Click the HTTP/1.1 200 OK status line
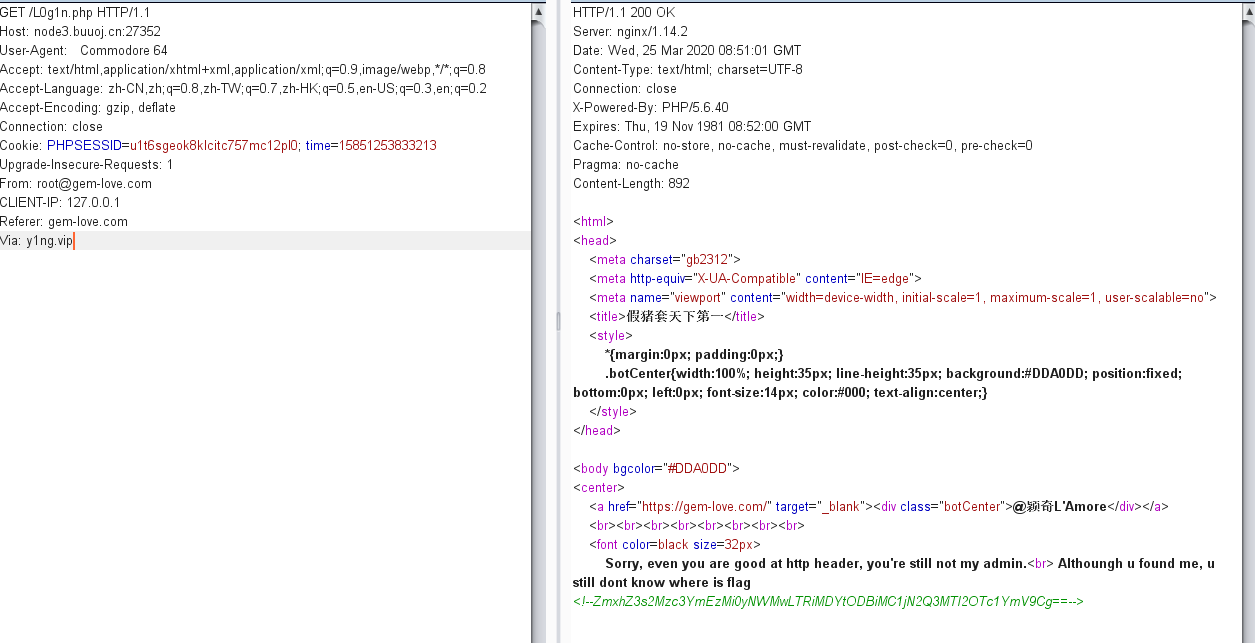The width and height of the screenshot is (1255, 643). (x=624, y=13)
